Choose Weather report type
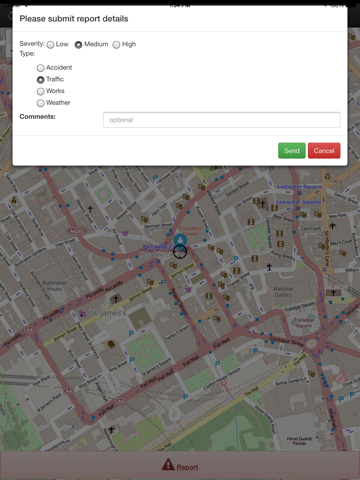Viewport: 360px width, 480px height. coord(40,103)
